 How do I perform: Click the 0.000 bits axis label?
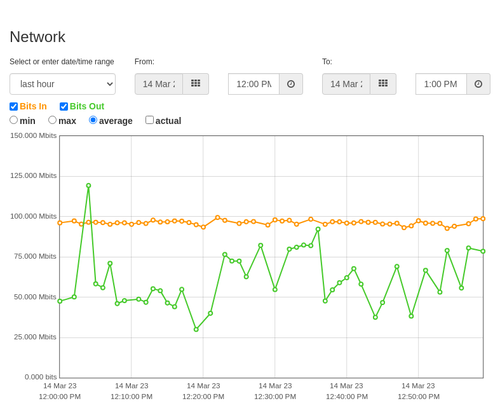(x=41, y=377)
